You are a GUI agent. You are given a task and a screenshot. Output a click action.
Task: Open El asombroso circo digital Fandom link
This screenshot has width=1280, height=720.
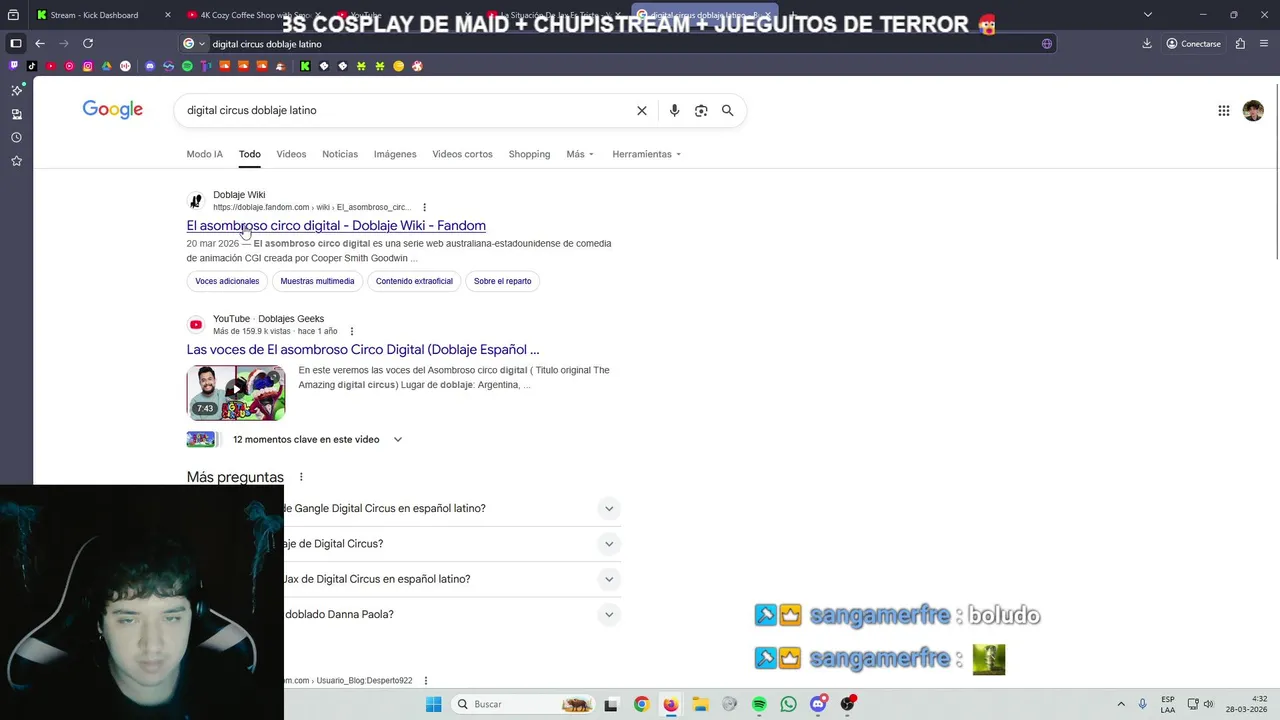coord(336,226)
